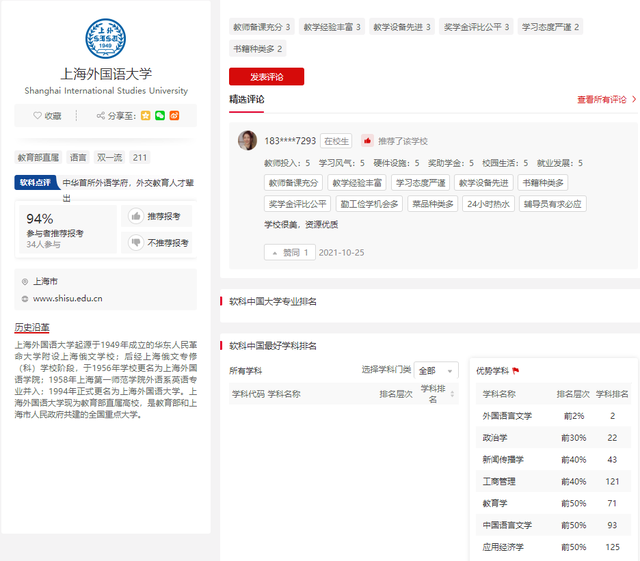Viewport: 640px width, 561px height.
Task: Click the 外国语言文学 subject row
Action: tap(553, 416)
